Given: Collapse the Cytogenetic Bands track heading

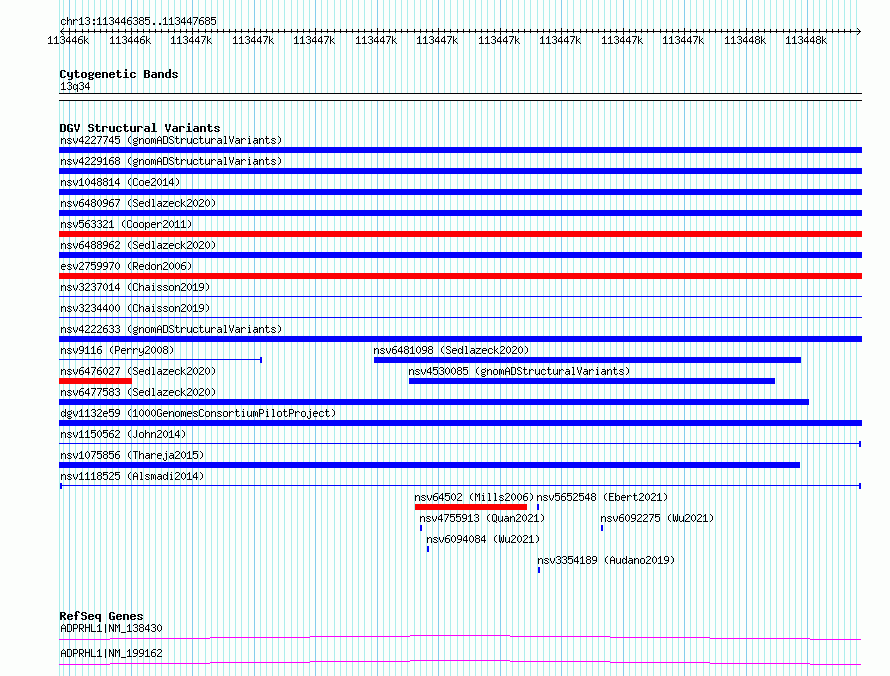Looking at the screenshot, I should tap(118, 74).
